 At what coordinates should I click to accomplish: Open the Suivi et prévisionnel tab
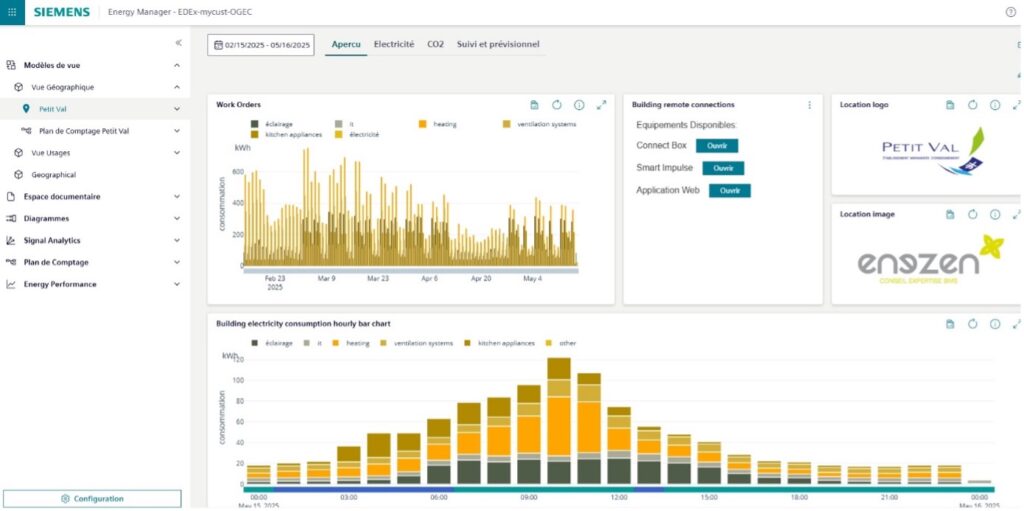[498, 45]
